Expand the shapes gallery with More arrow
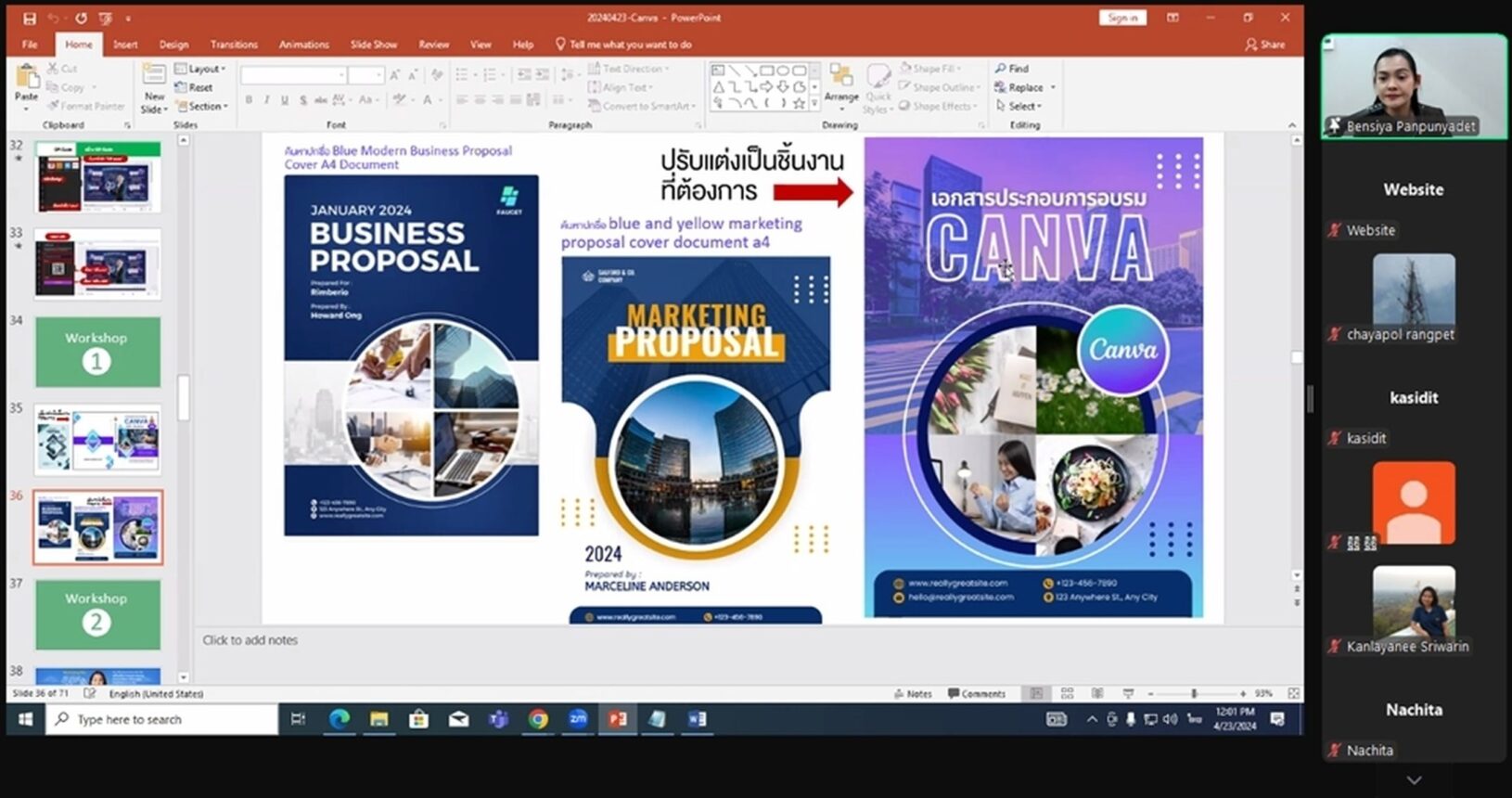The height and width of the screenshot is (798, 1512). point(814,104)
